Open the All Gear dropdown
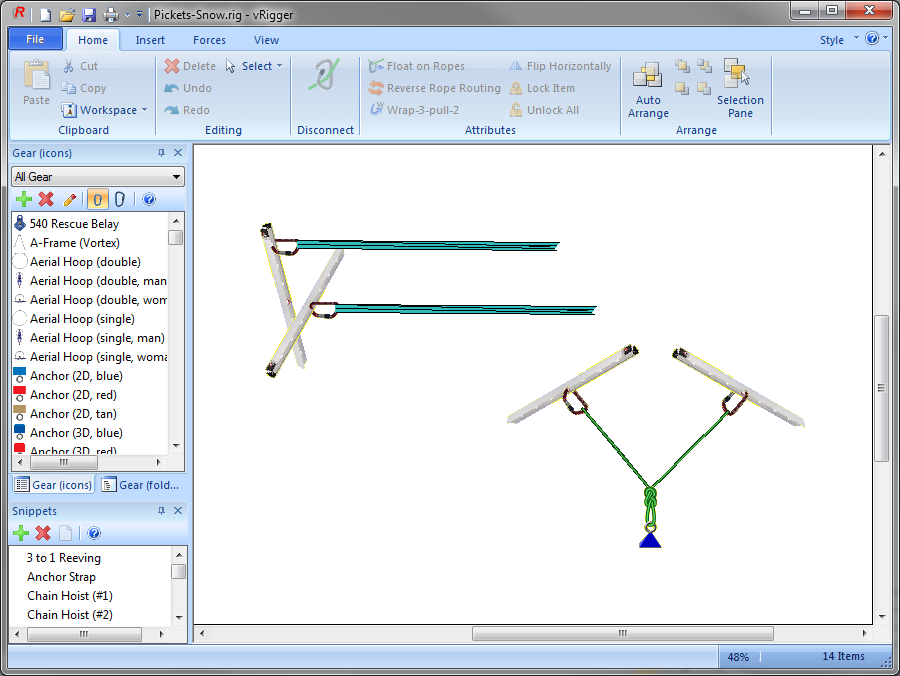This screenshot has width=900, height=676. click(98, 177)
